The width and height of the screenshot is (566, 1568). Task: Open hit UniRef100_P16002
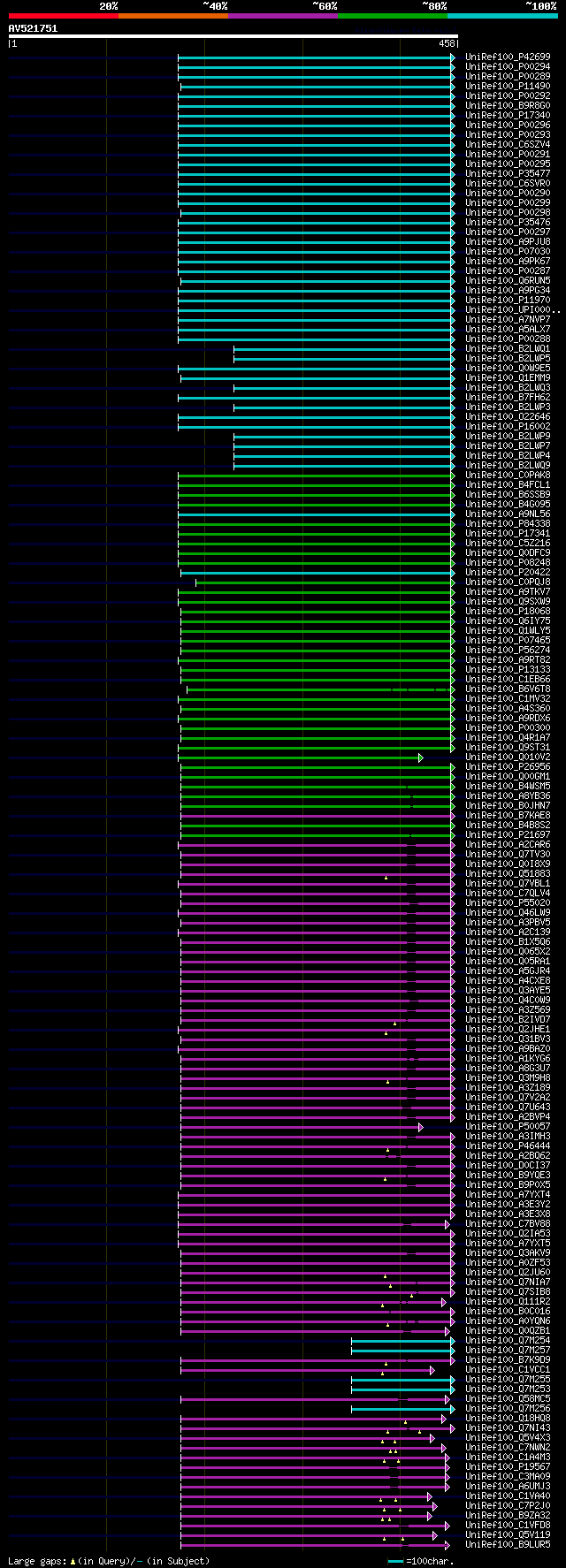pyautogui.click(x=508, y=427)
